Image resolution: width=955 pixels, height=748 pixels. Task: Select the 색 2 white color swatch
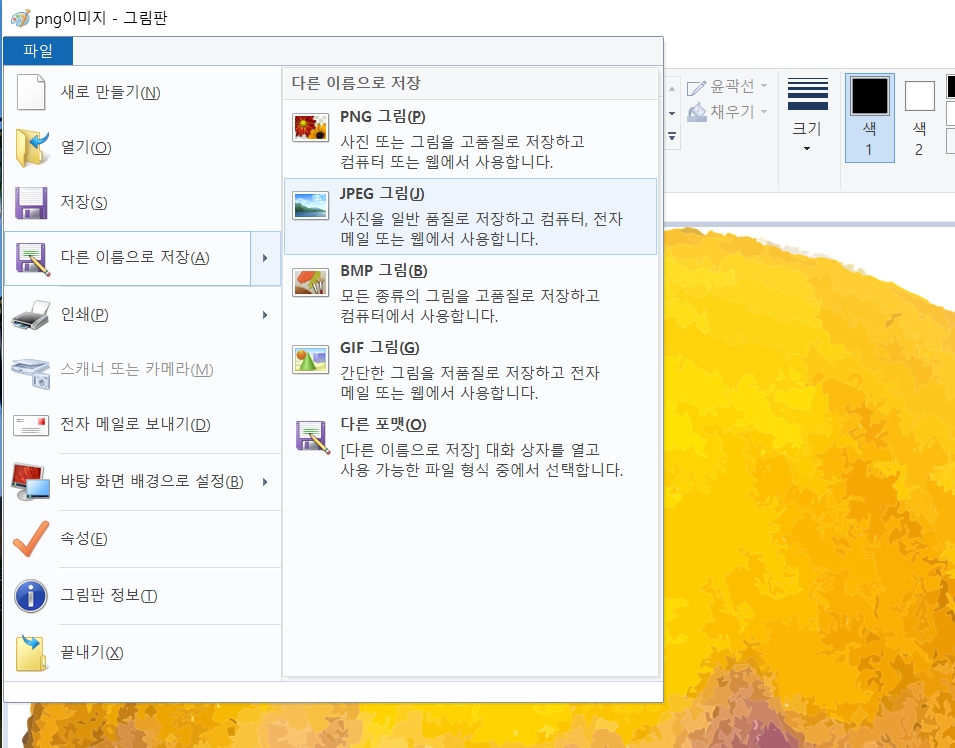(x=920, y=96)
